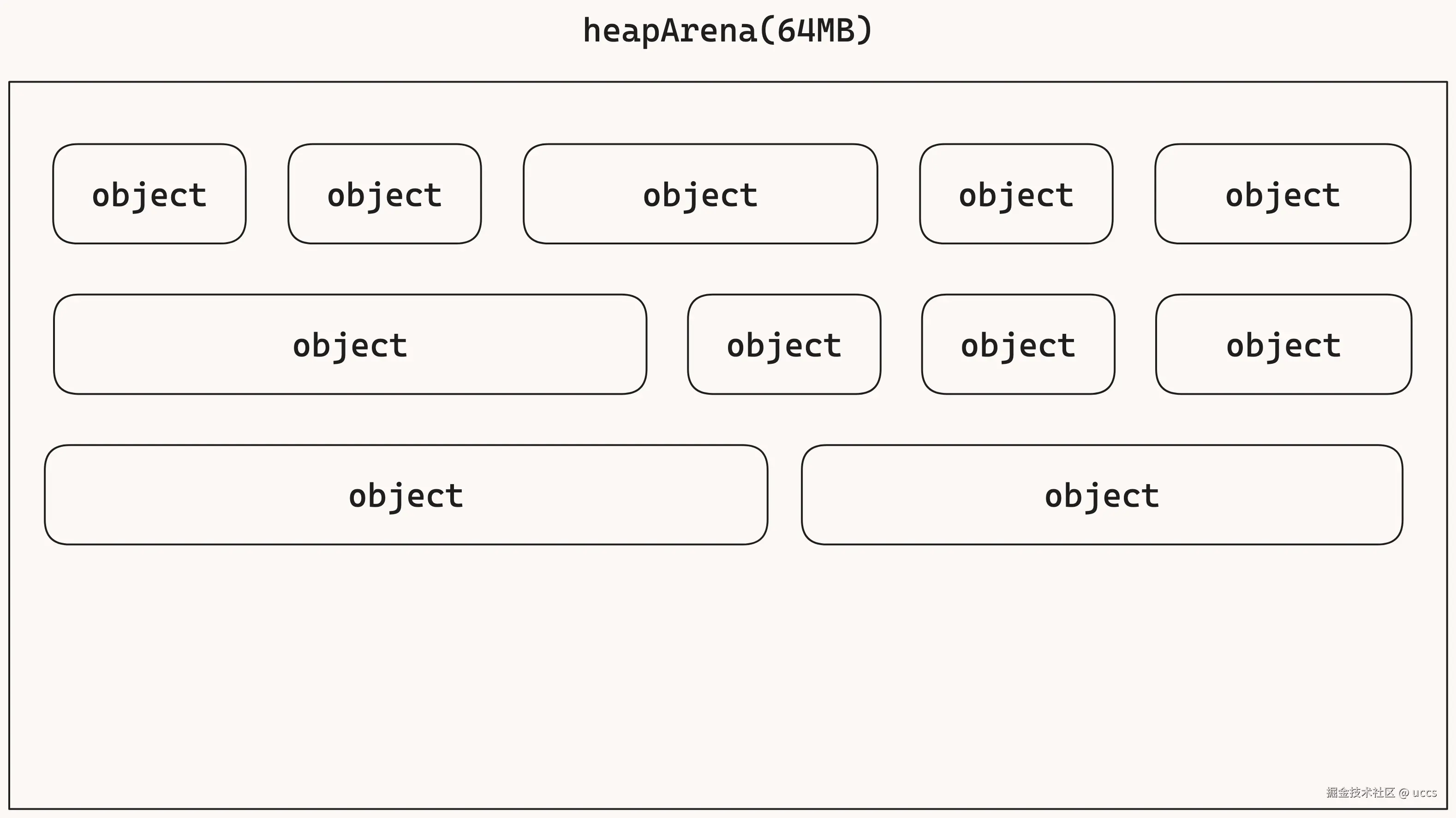Select the third object box in the middle row
Viewport: 1456px width, 818px height.
[x=1018, y=344]
